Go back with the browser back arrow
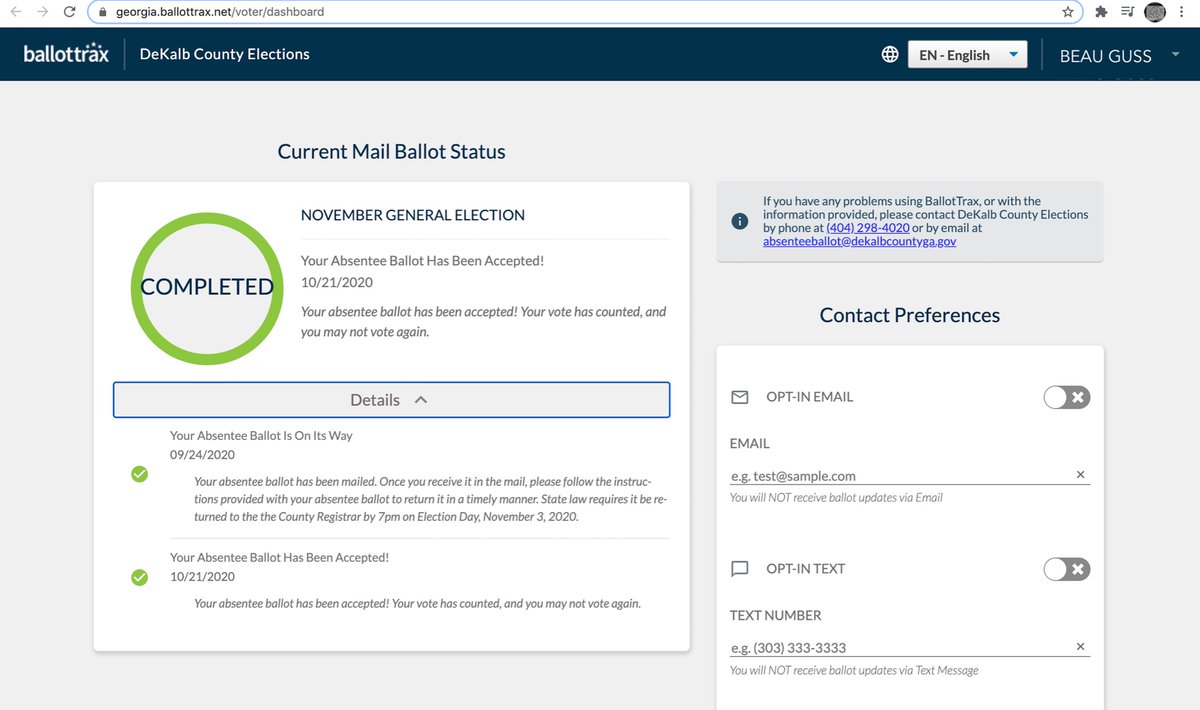Viewport: 1200px width, 710px height. point(16,12)
